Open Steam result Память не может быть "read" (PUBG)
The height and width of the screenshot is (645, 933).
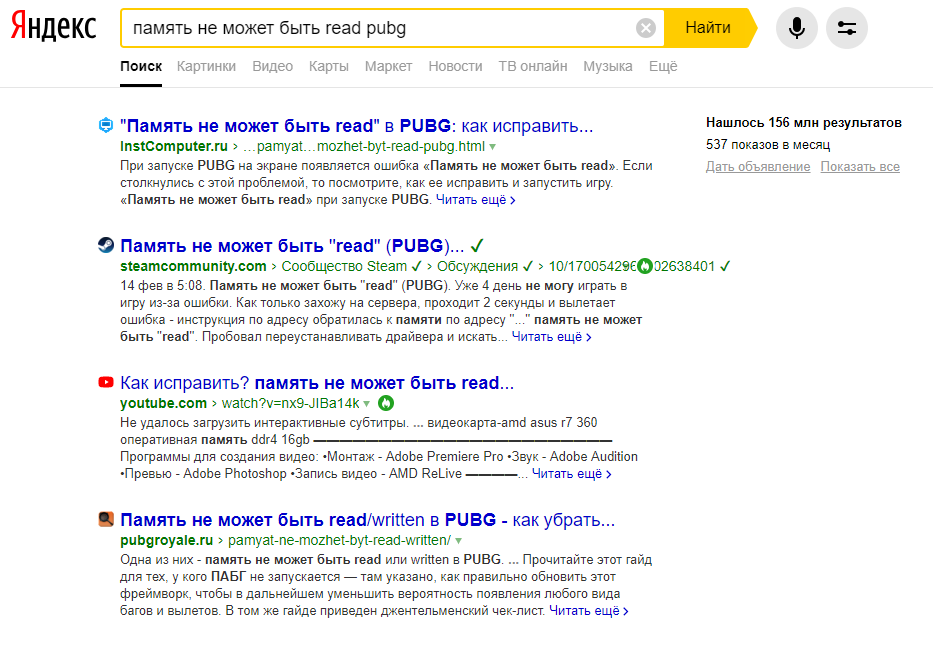coord(292,246)
